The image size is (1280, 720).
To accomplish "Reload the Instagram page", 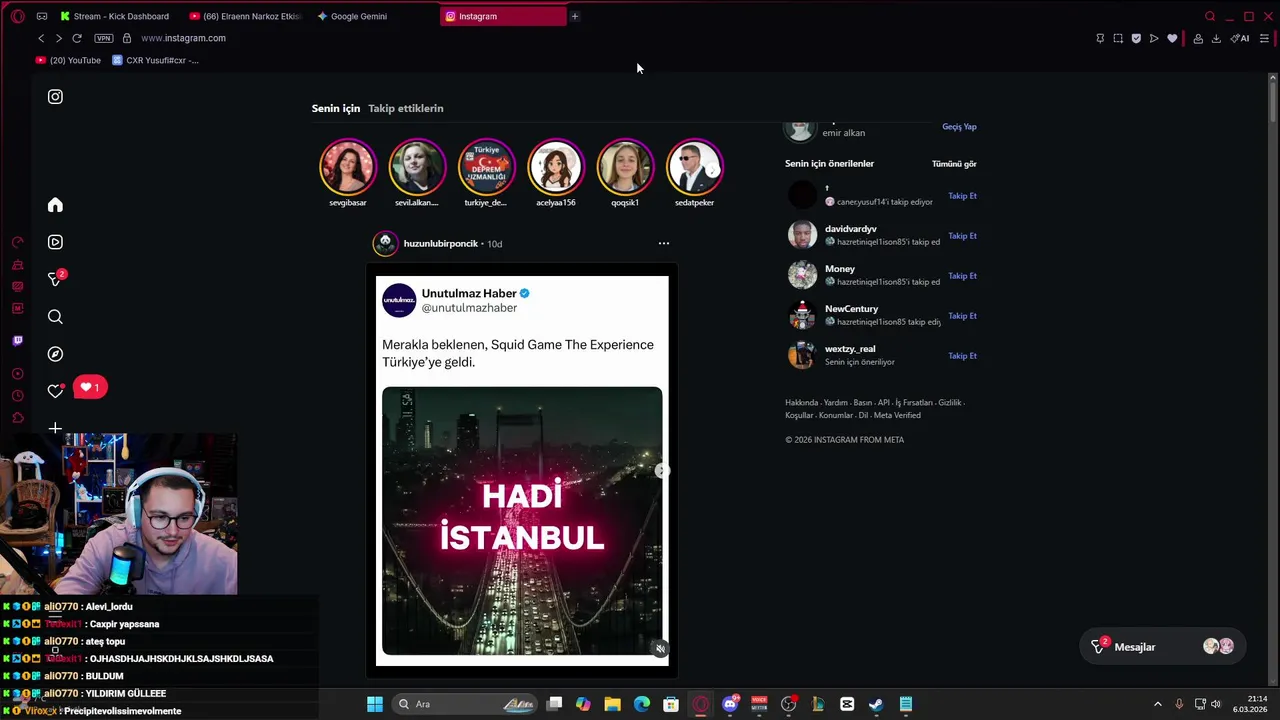I will click(77, 38).
